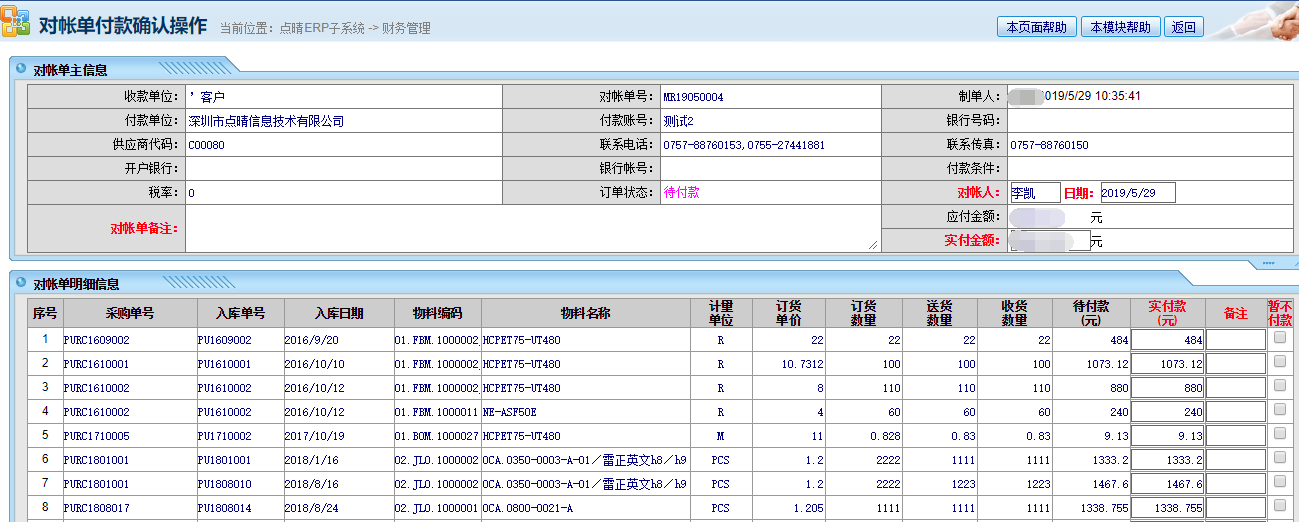1299x522 pixels.
Task: Focus the 日期 field showing 2019/5/29
Action: [x=1137, y=193]
